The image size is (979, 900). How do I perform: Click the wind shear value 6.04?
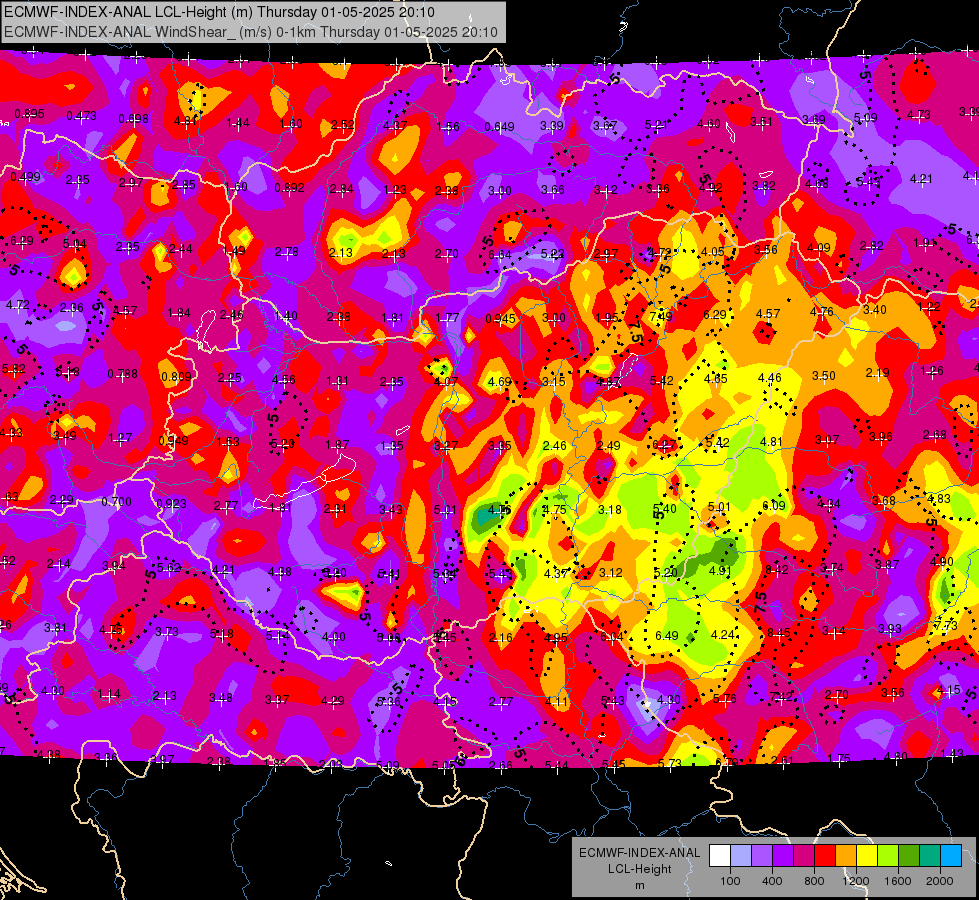point(611,636)
